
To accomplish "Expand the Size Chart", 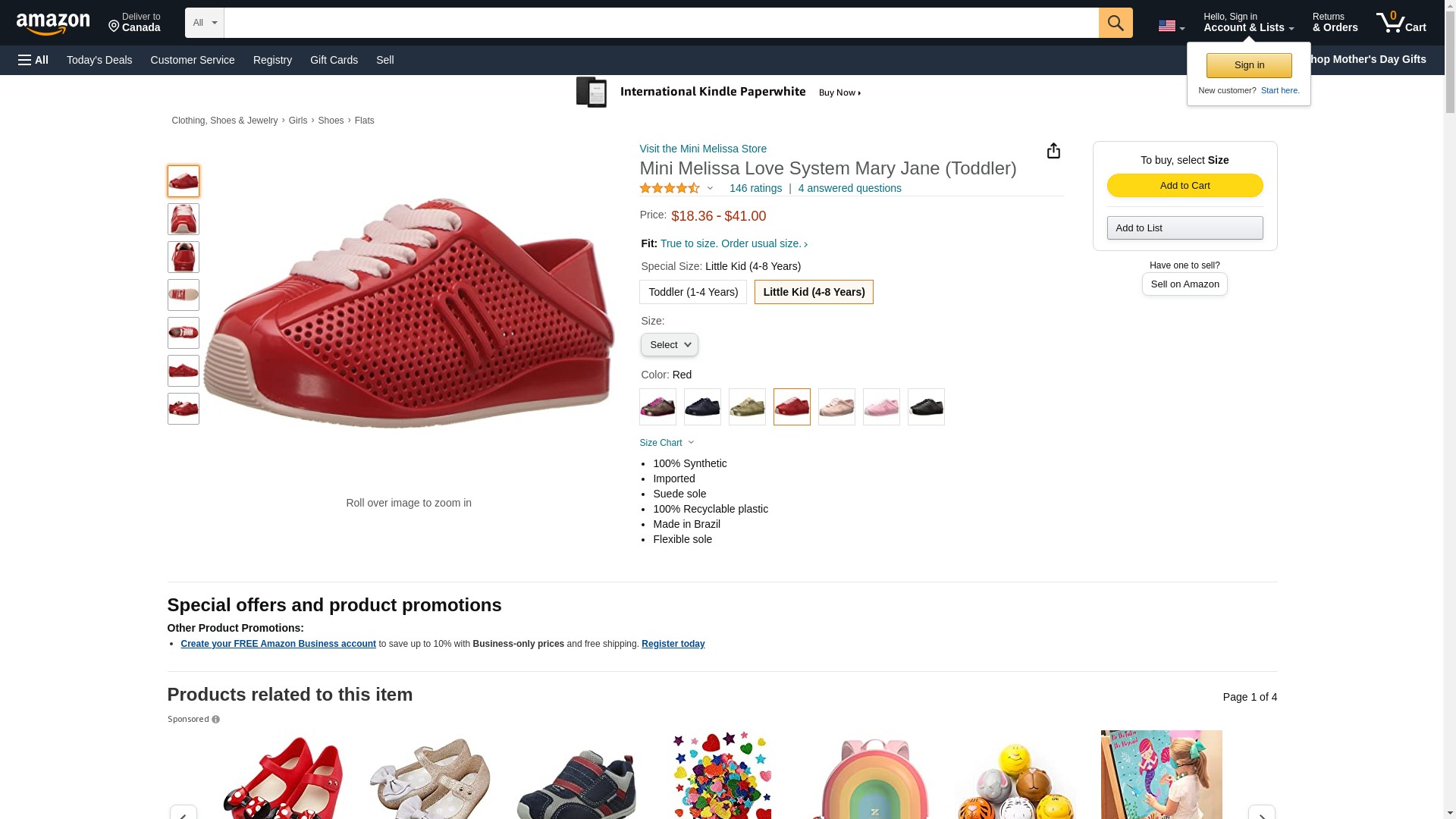I will 666,443.
